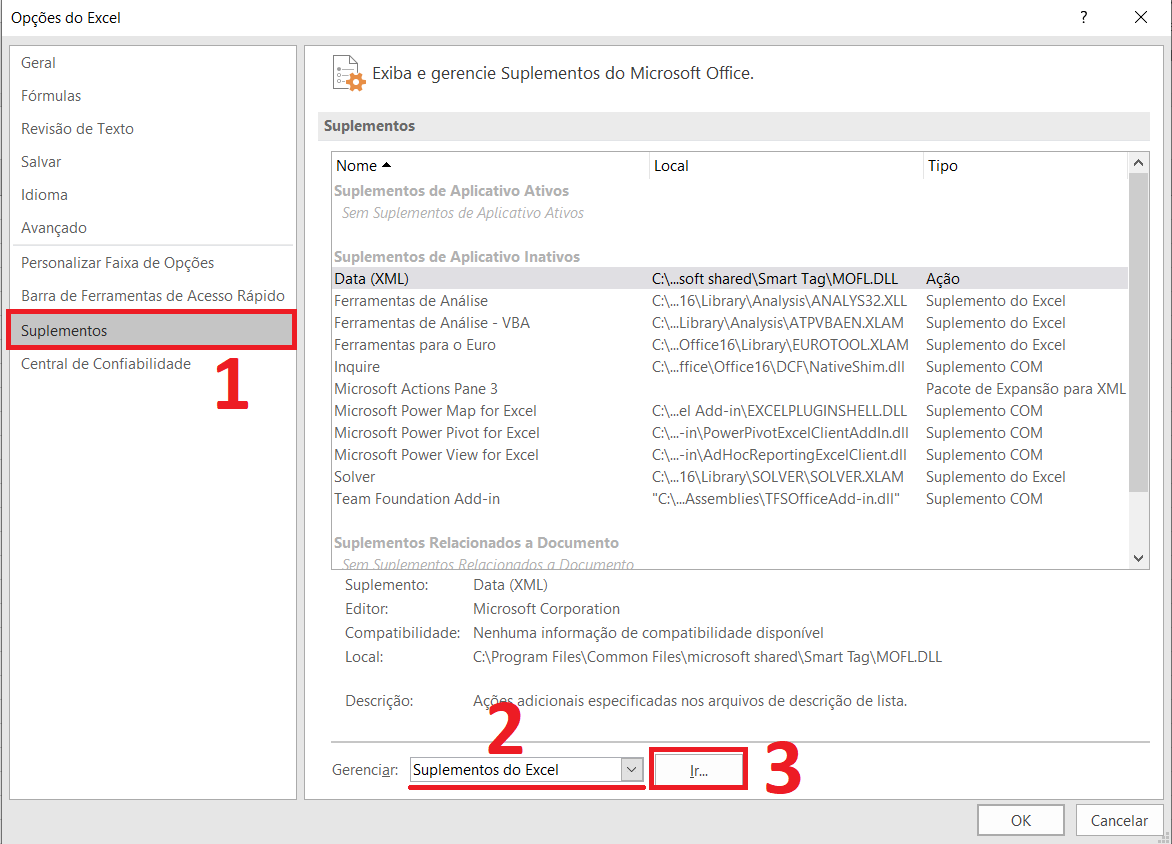This screenshot has height=844, width=1172.
Task: Click the Help question mark icon
Action: (1083, 18)
